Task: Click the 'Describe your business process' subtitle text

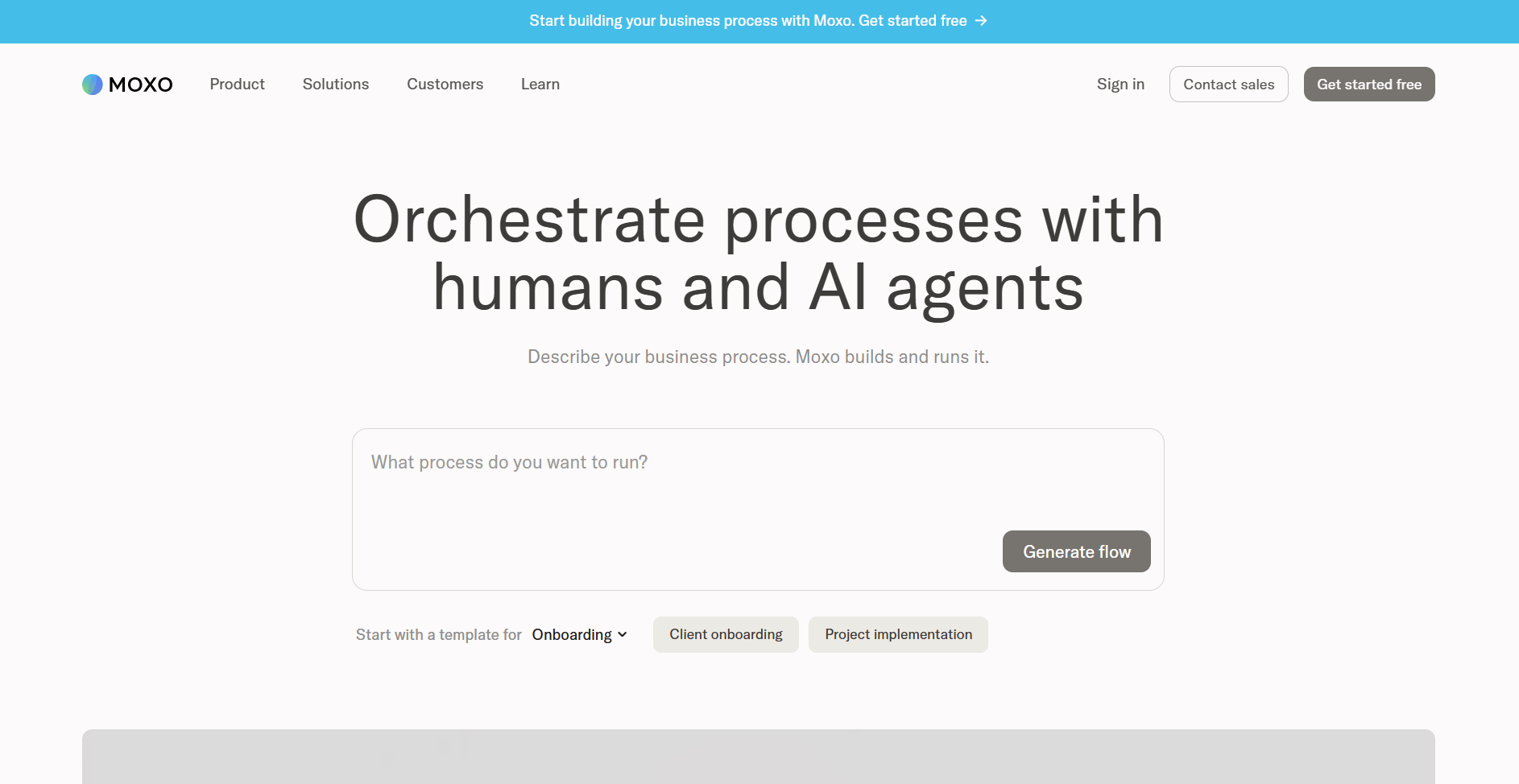Action: point(758,357)
